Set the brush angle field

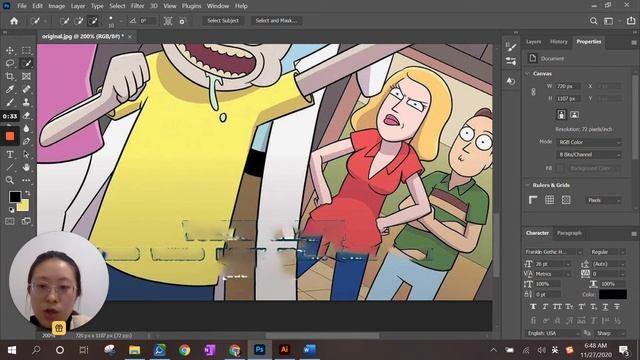click(147, 21)
